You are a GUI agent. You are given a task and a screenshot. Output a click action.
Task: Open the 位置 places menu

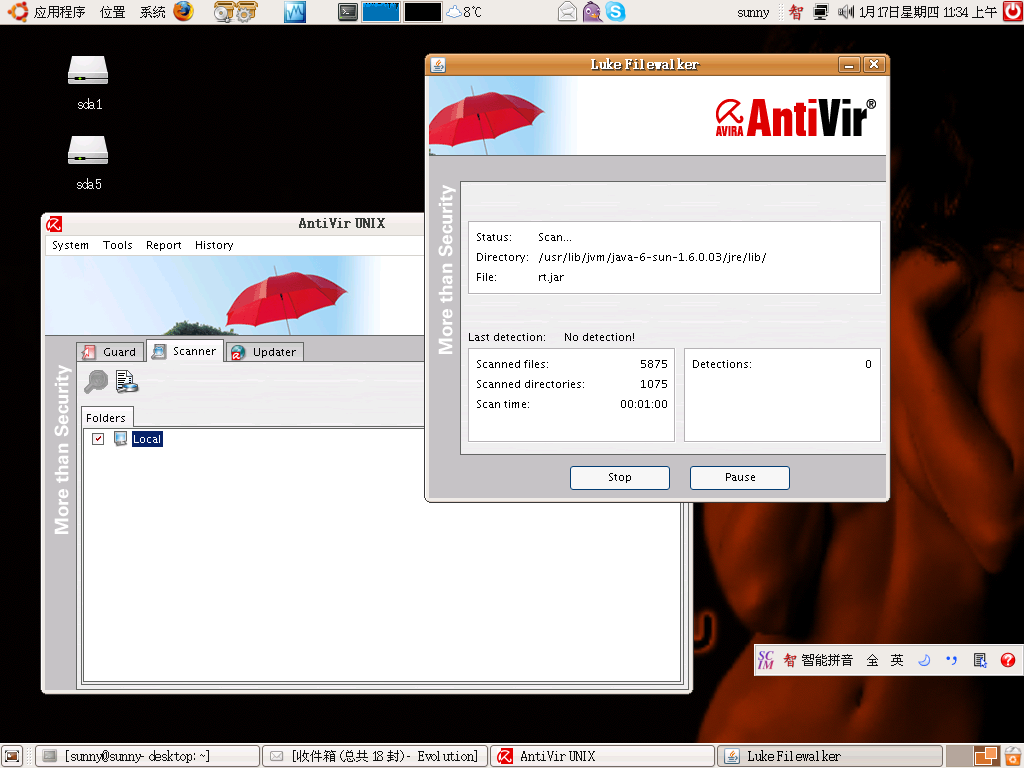pos(112,12)
